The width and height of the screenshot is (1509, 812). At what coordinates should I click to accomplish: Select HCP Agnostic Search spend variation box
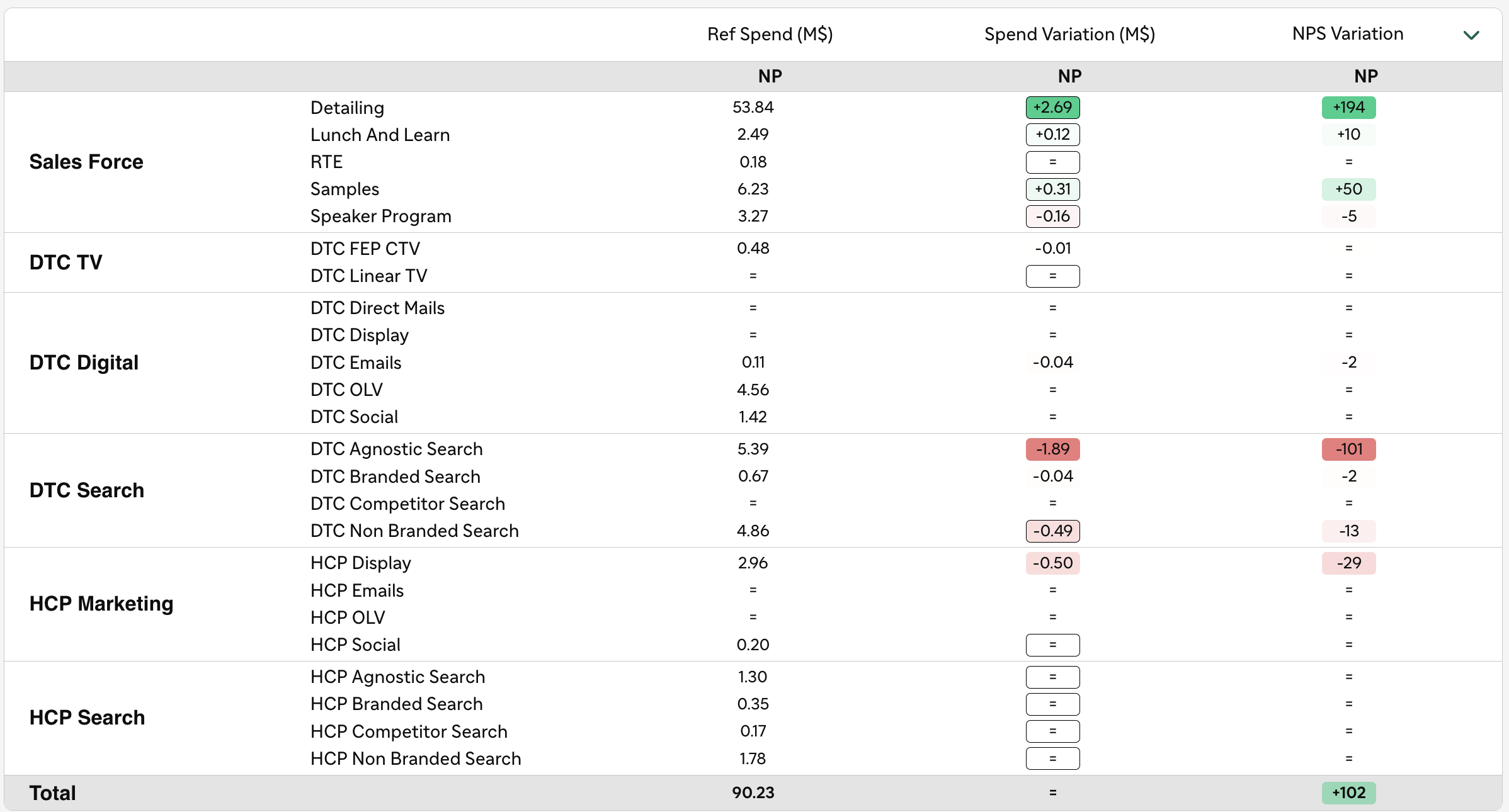(1052, 677)
